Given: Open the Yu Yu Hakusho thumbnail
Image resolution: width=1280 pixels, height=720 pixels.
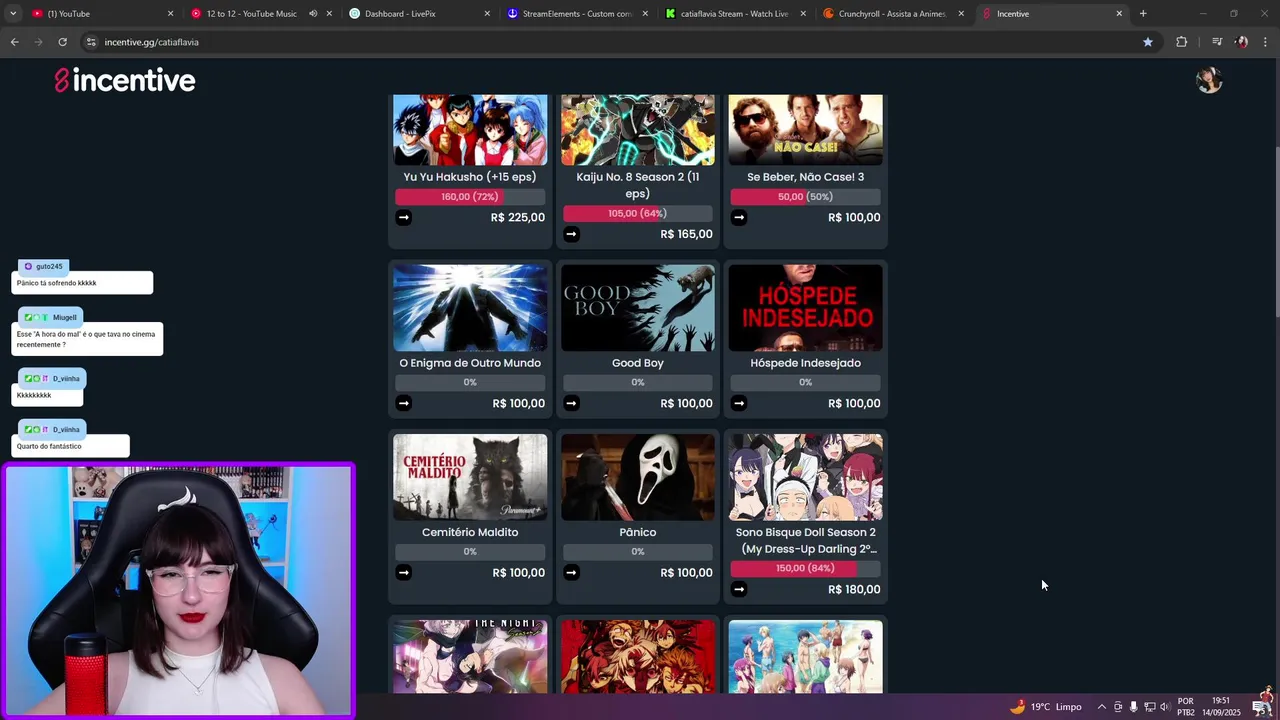Looking at the screenshot, I should click(x=470, y=130).
